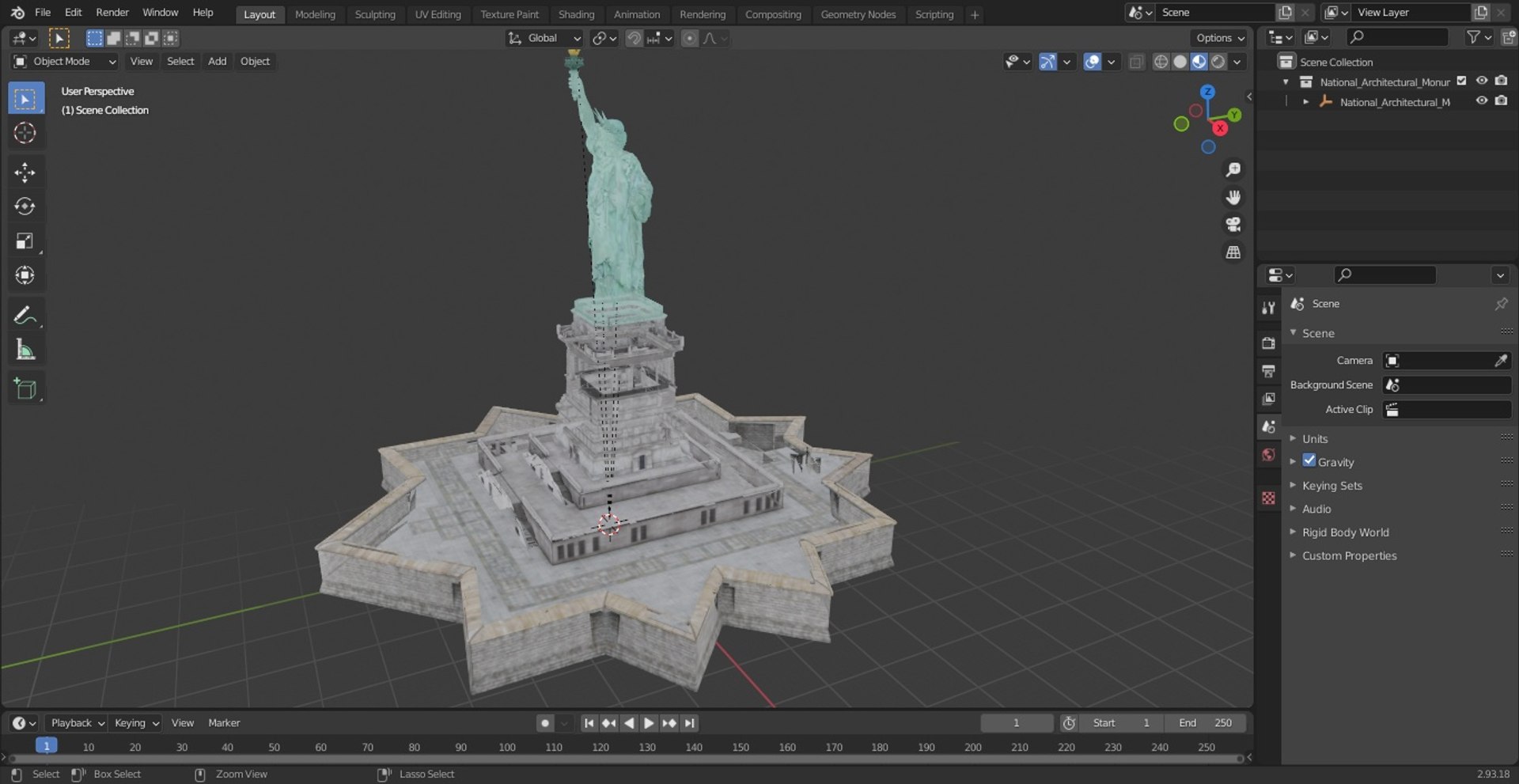Viewport: 1519px width, 784px height.
Task: Open the Options dropdown in viewport header
Action: (1220, 38)
